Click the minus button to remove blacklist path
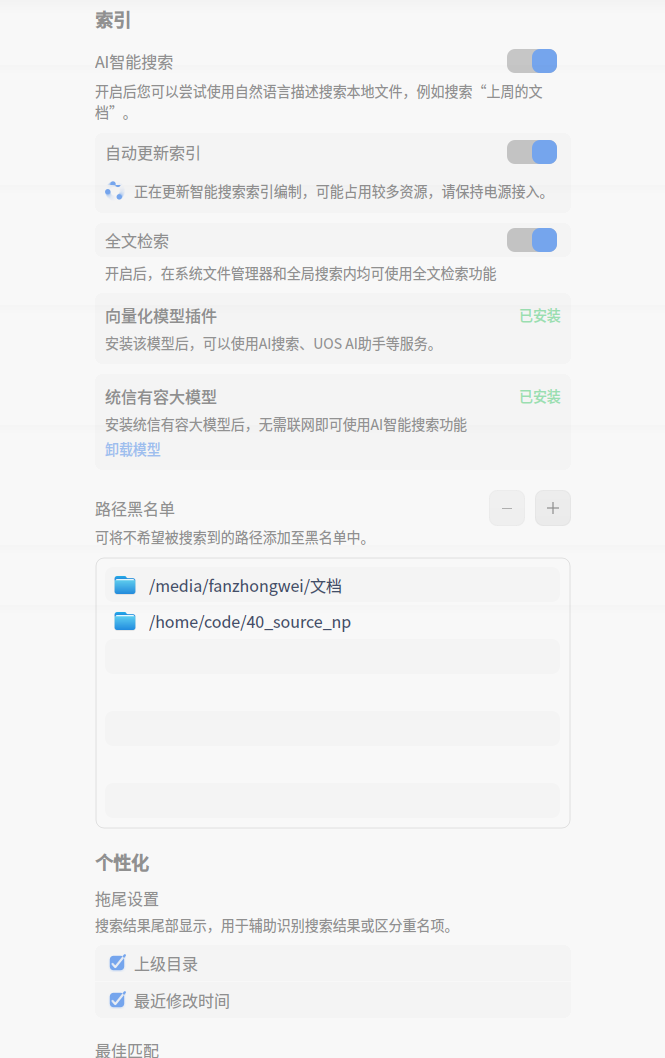 click(x=507, y=508)
